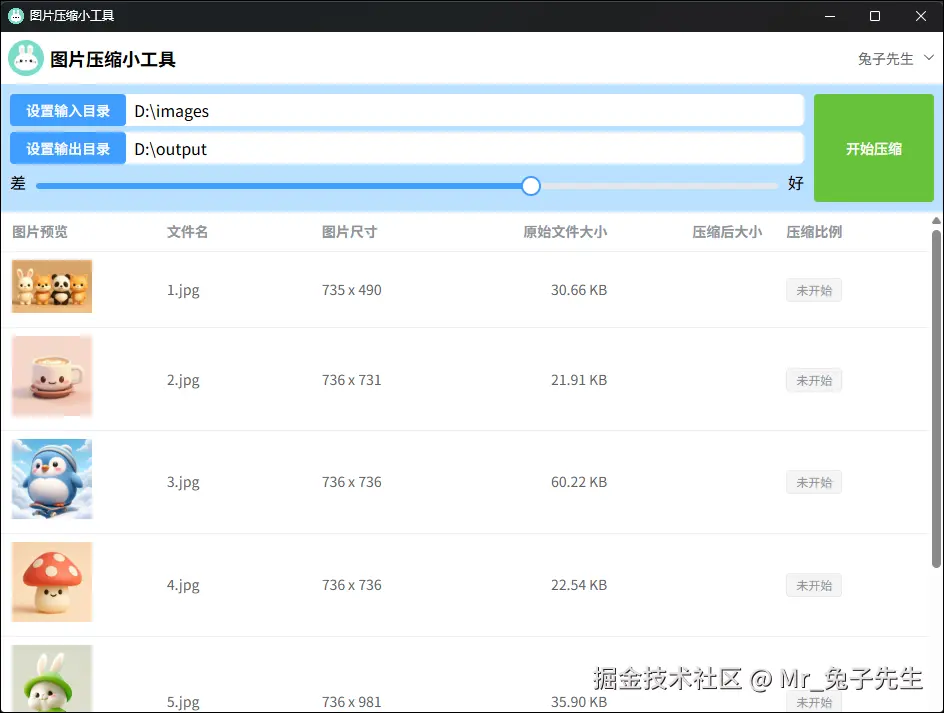
Task: Click the filename text 2.jpg
Action: [x=183, y=380]
